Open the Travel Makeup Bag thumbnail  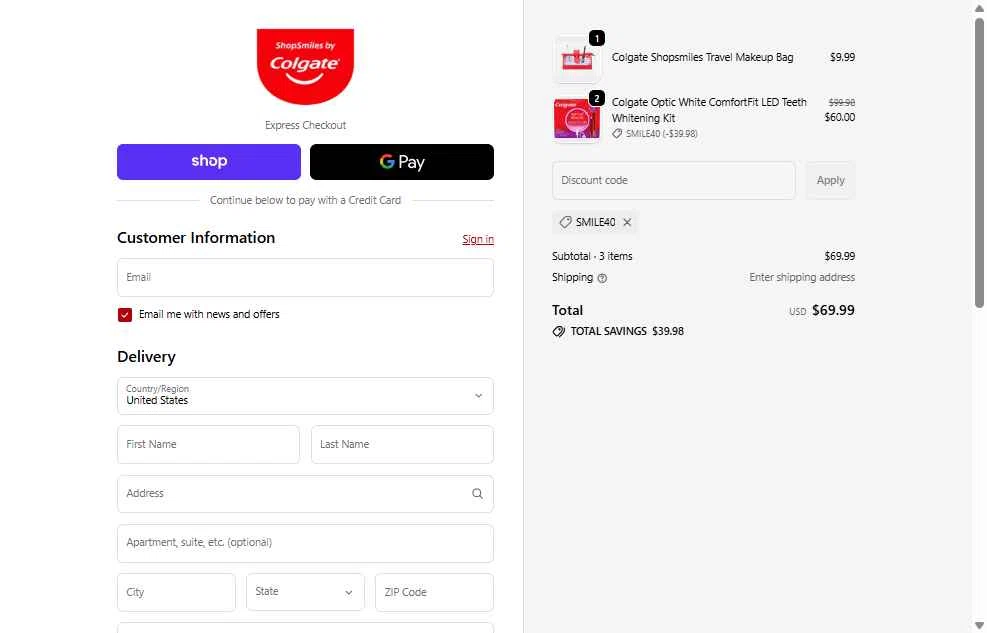click(x=577, y=60)
